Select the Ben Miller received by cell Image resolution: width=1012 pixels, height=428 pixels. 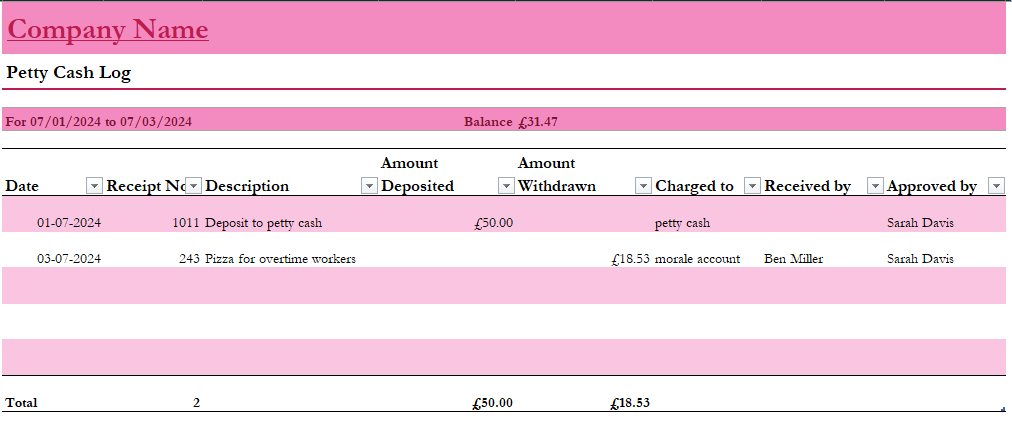pyautogui.click(x=793, y=259)
